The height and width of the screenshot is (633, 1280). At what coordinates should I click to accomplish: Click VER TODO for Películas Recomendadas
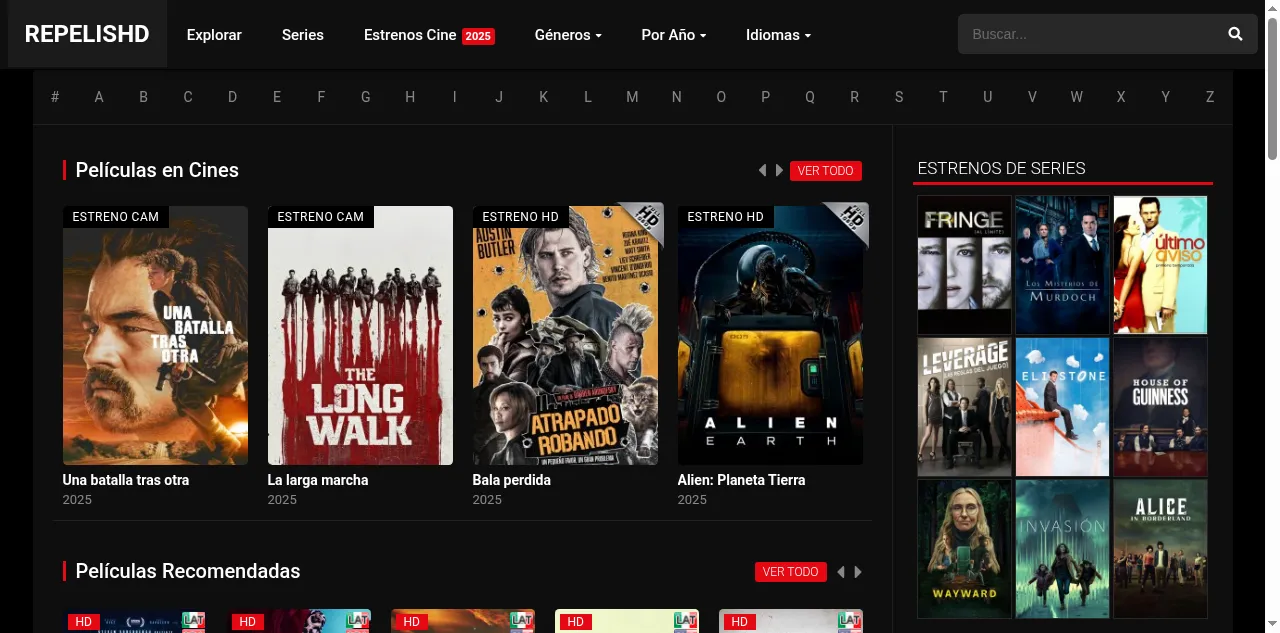click(790, 572)
